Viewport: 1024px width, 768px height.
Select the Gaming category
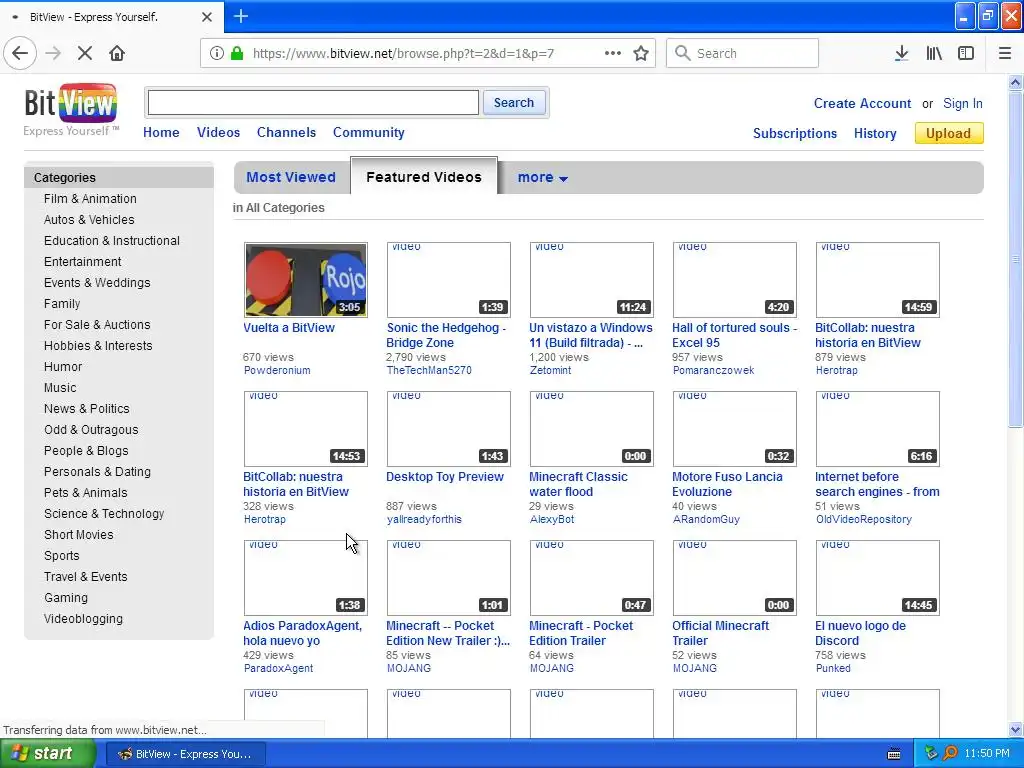point(66,598)
